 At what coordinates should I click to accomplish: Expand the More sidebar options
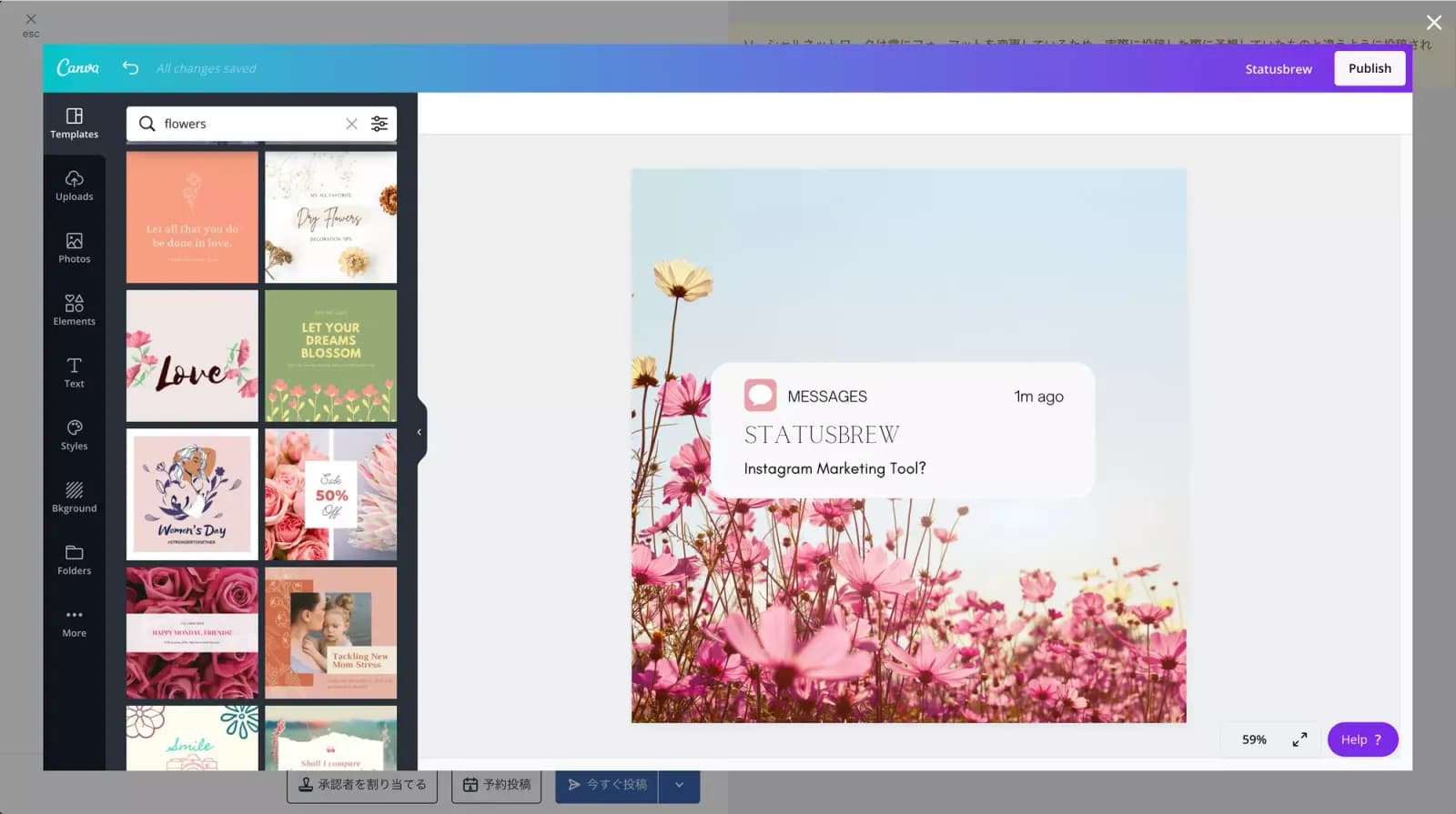click(x=74, y=622)
